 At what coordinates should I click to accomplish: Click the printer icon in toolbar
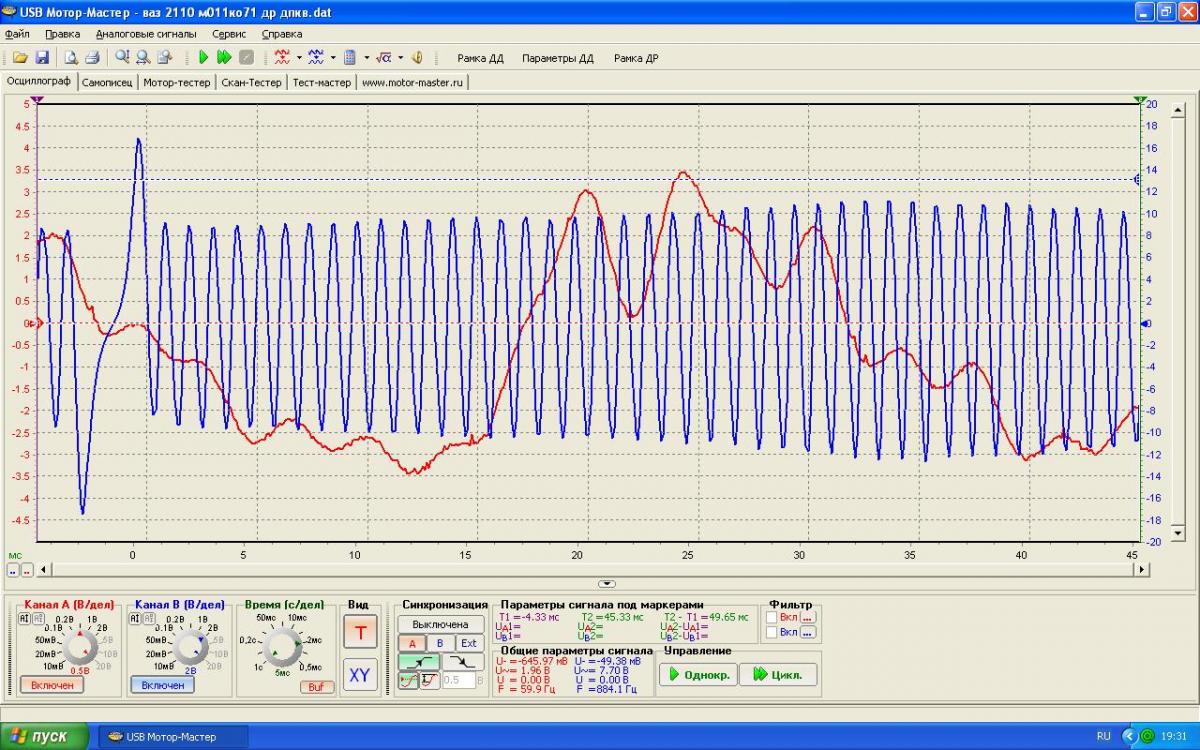pyautogui.click(x=92, y=58)
